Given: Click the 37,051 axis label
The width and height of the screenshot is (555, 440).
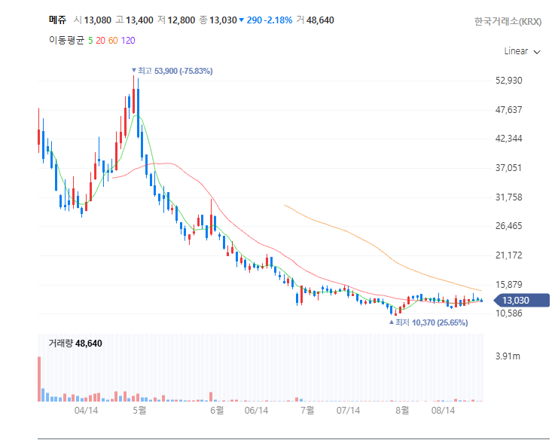Looking at the screenshot, I should point(509,167).
